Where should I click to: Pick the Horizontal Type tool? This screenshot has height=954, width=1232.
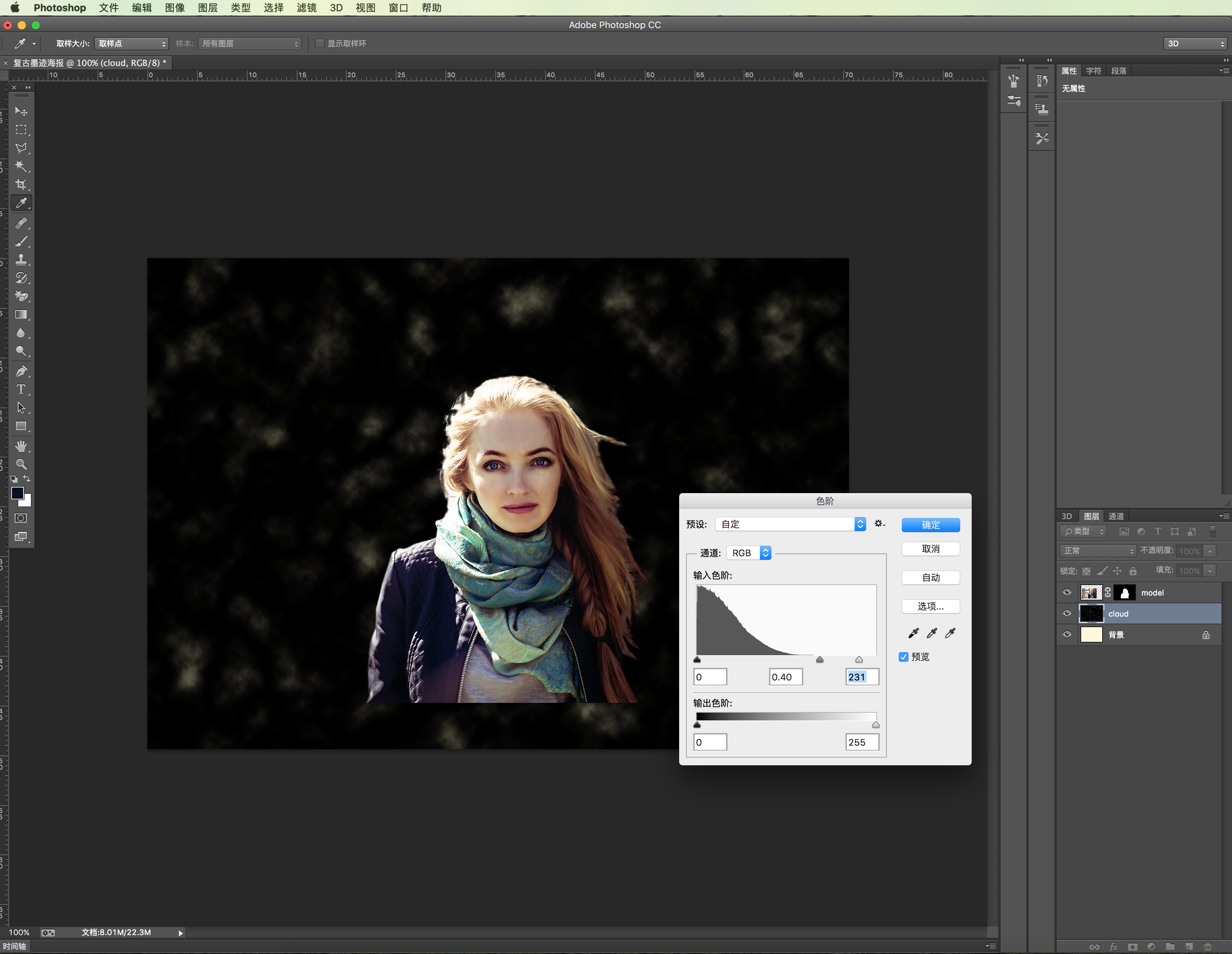pos(21,389)
